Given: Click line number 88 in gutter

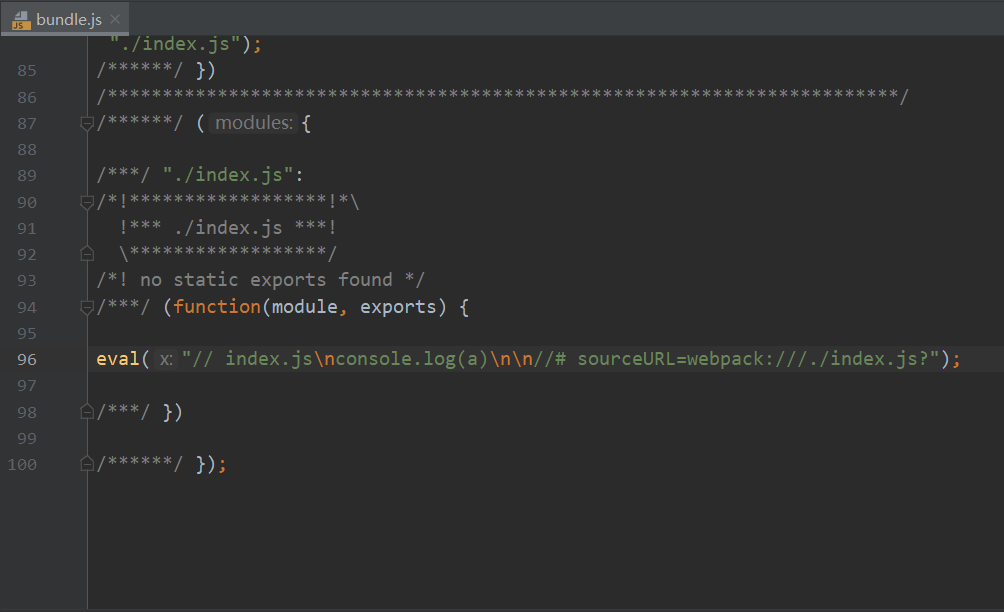Looking at the screenshot, I should 27,149.
